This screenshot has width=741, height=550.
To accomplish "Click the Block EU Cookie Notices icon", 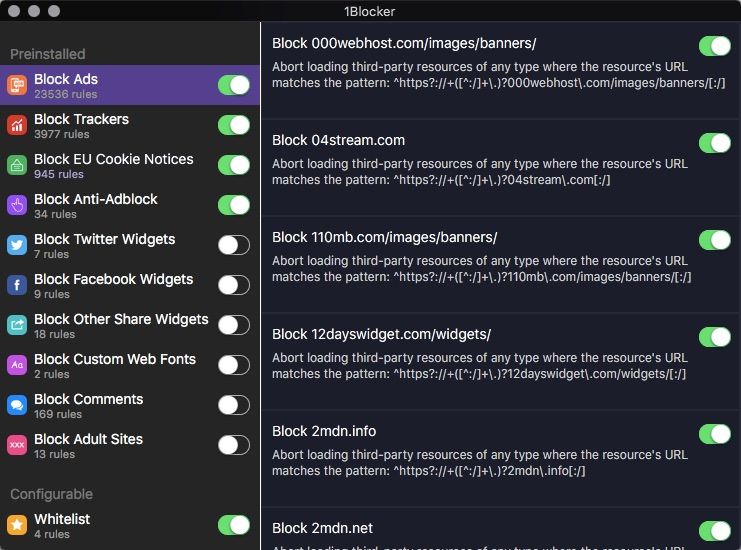I will [17, 165].
